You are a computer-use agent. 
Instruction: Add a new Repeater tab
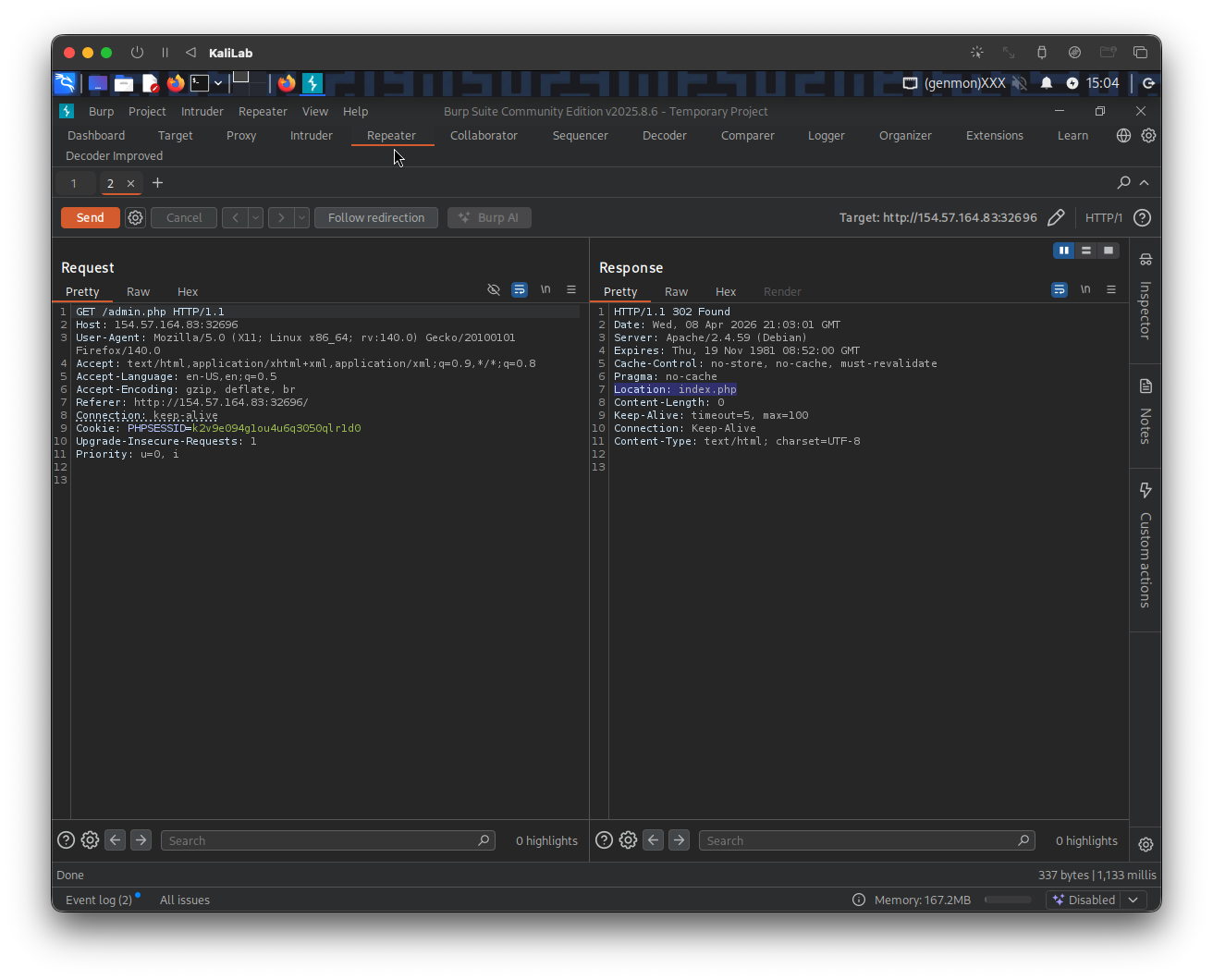pyautogui.click(x=158, y=183)
